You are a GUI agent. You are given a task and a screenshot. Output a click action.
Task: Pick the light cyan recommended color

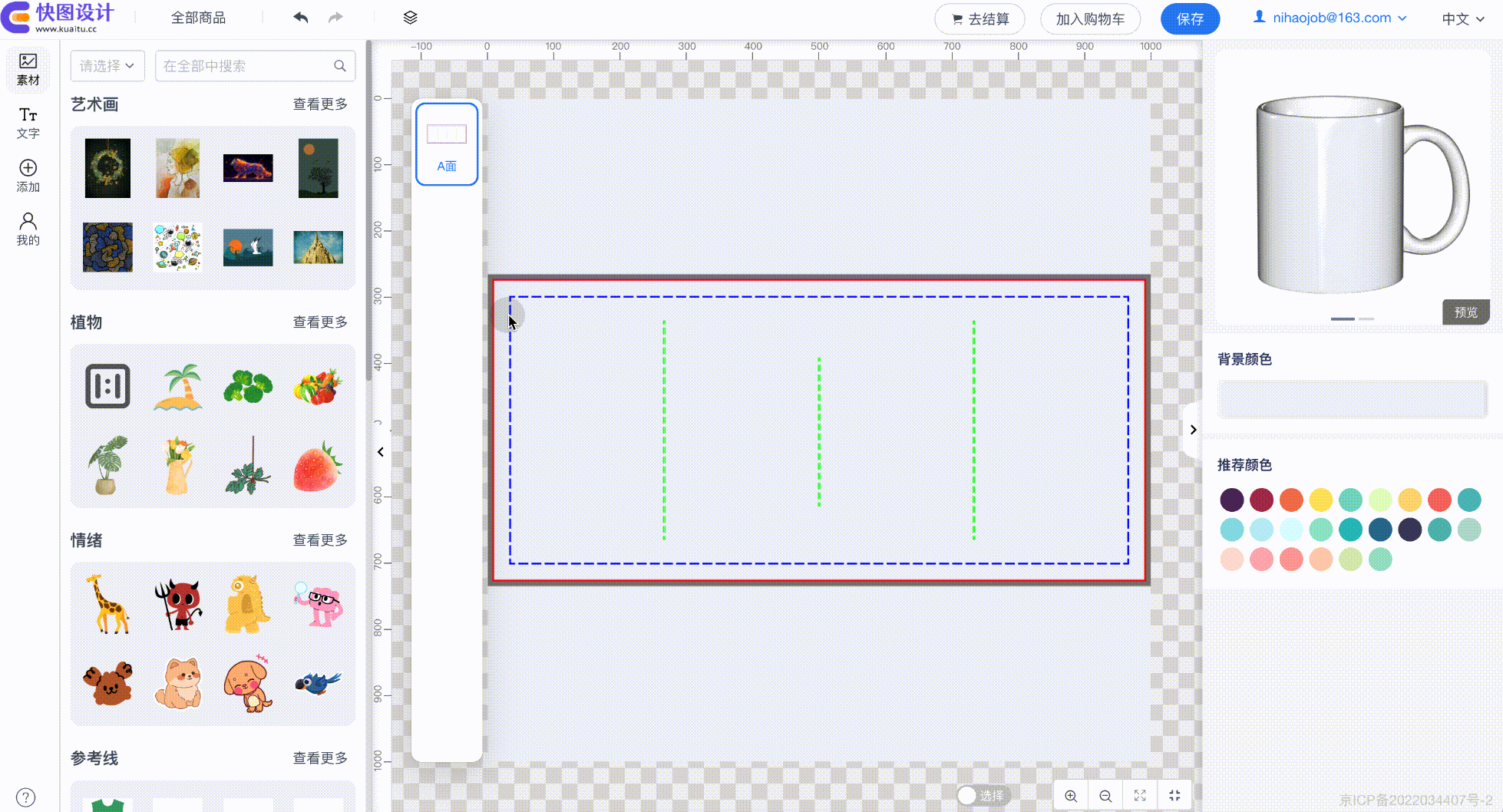pos(1291,530)
